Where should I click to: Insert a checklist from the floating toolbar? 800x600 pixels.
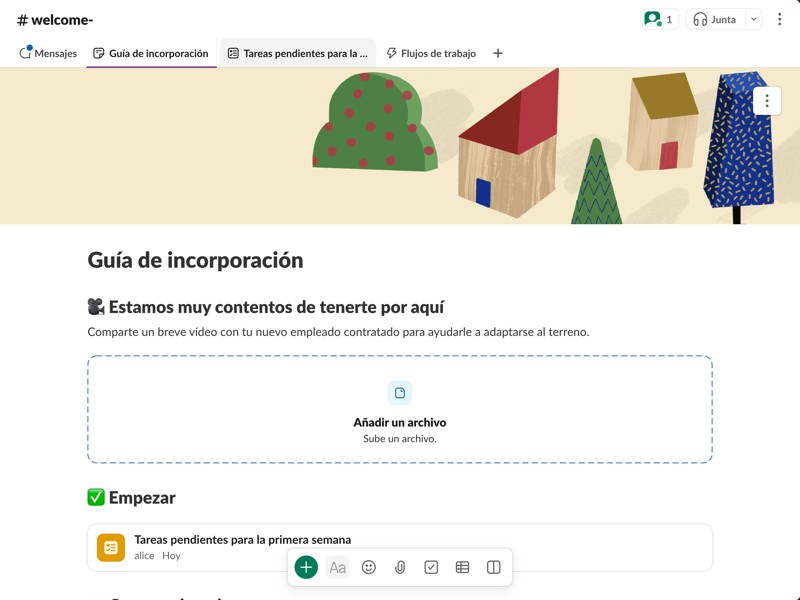click(431, 567)
